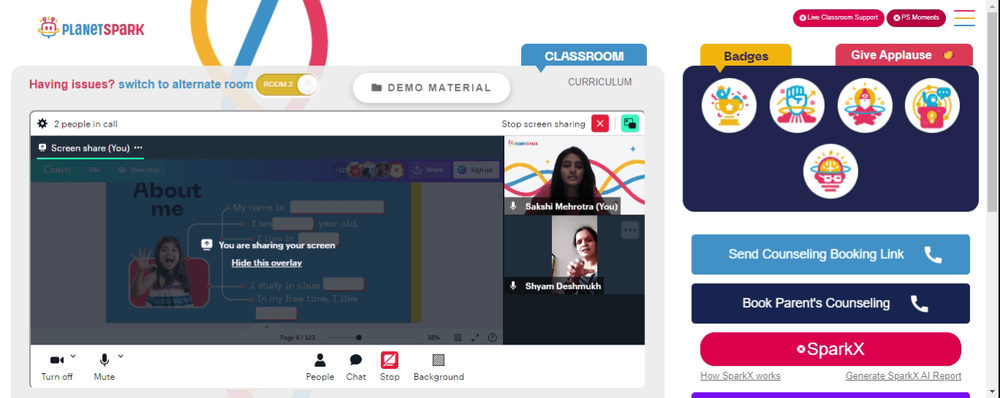The image size is (1000, 398).
Task: Award the meditating guru badge
Action: 864,105
